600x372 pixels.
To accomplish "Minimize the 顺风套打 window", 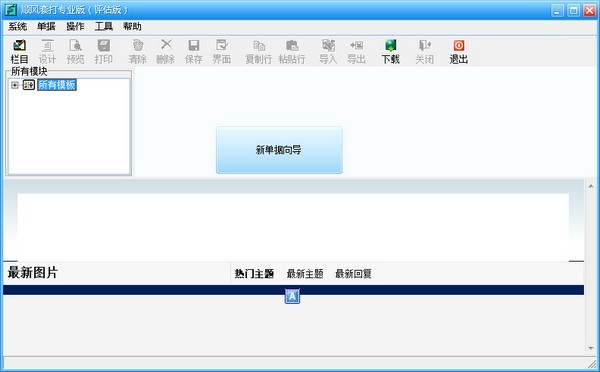I will click(x=557, y=10).
